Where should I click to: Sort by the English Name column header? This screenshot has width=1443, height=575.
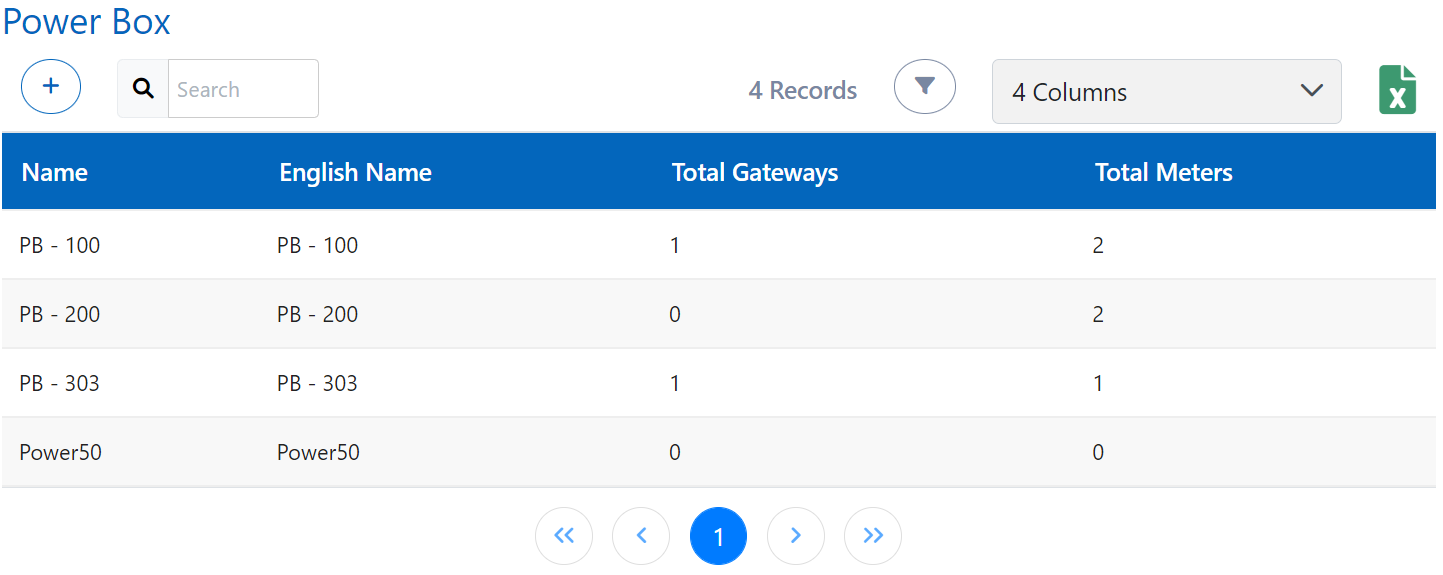point(355,173)
